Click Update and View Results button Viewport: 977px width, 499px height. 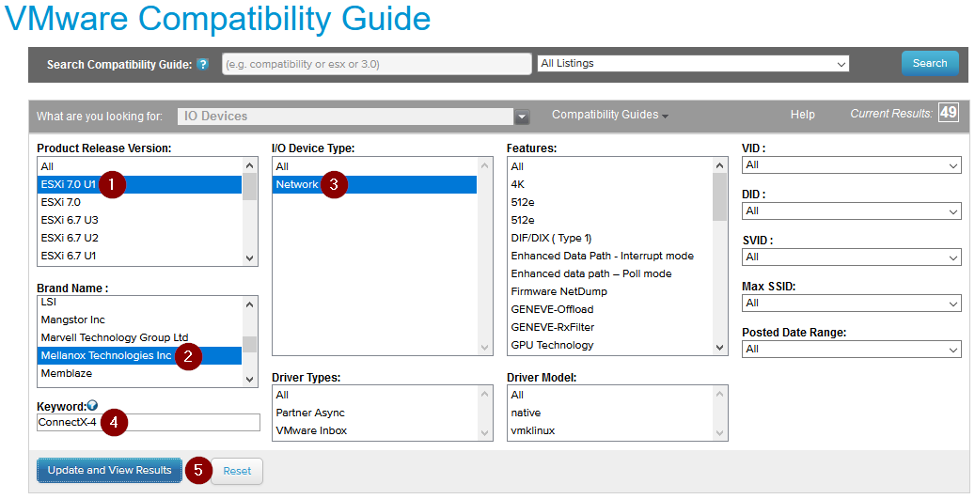pyautogui.click(x=109, y=470)
